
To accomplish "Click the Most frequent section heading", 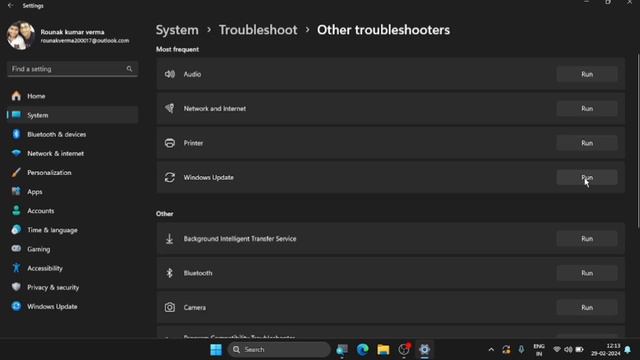I will pos(177,49).
